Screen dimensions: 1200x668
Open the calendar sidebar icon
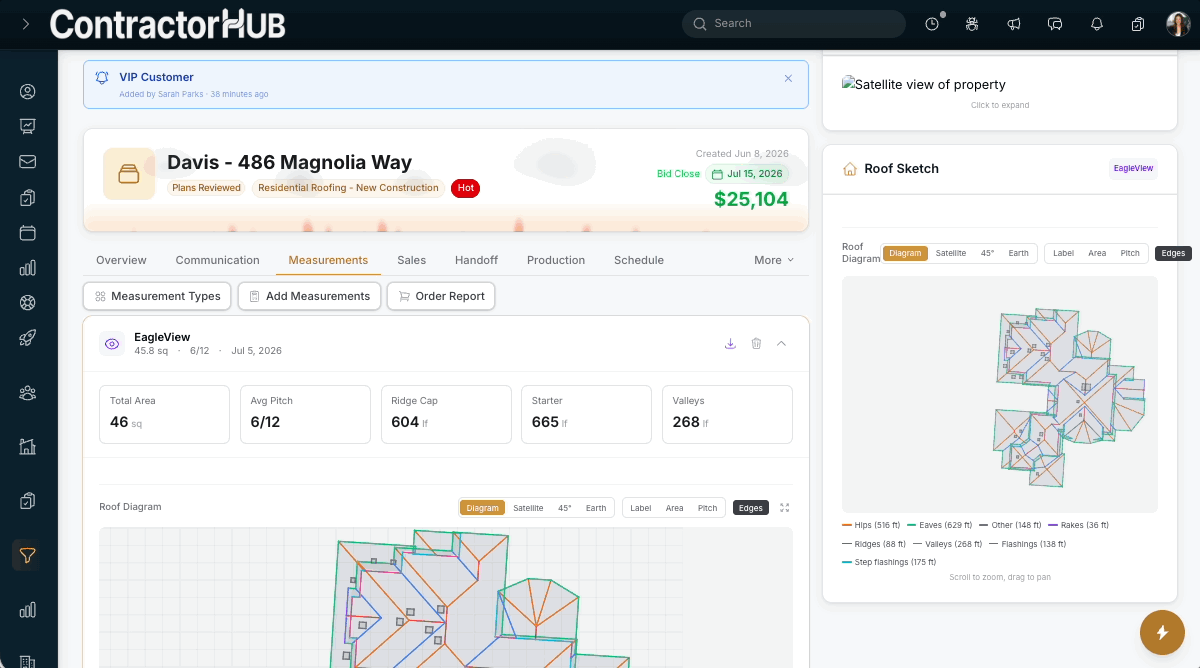click(x=28, y=233)
